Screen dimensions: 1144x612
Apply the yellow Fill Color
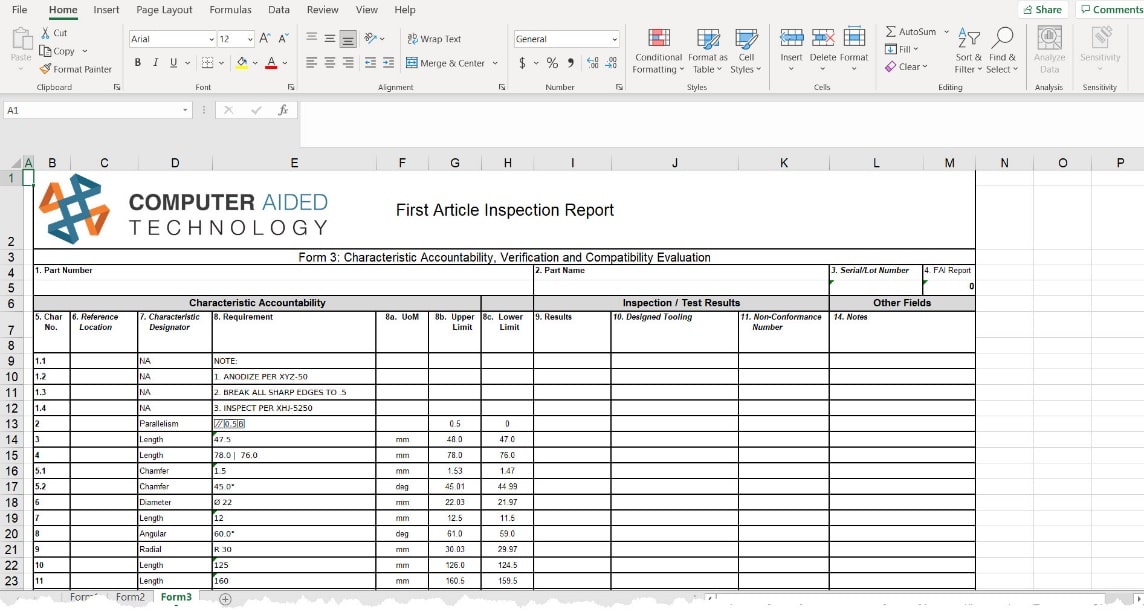241,63
